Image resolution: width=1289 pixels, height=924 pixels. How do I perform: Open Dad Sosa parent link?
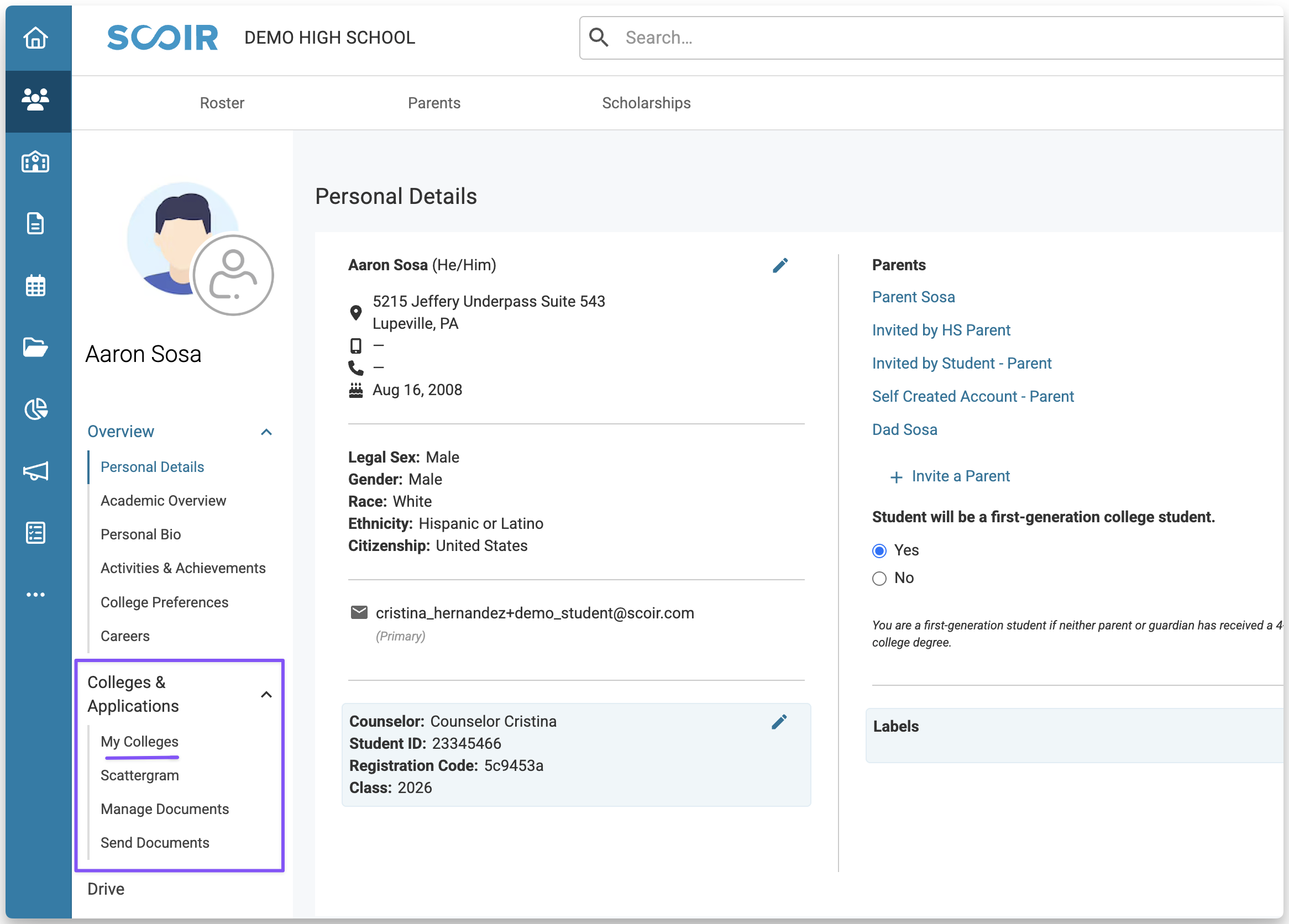click(904, 429)
